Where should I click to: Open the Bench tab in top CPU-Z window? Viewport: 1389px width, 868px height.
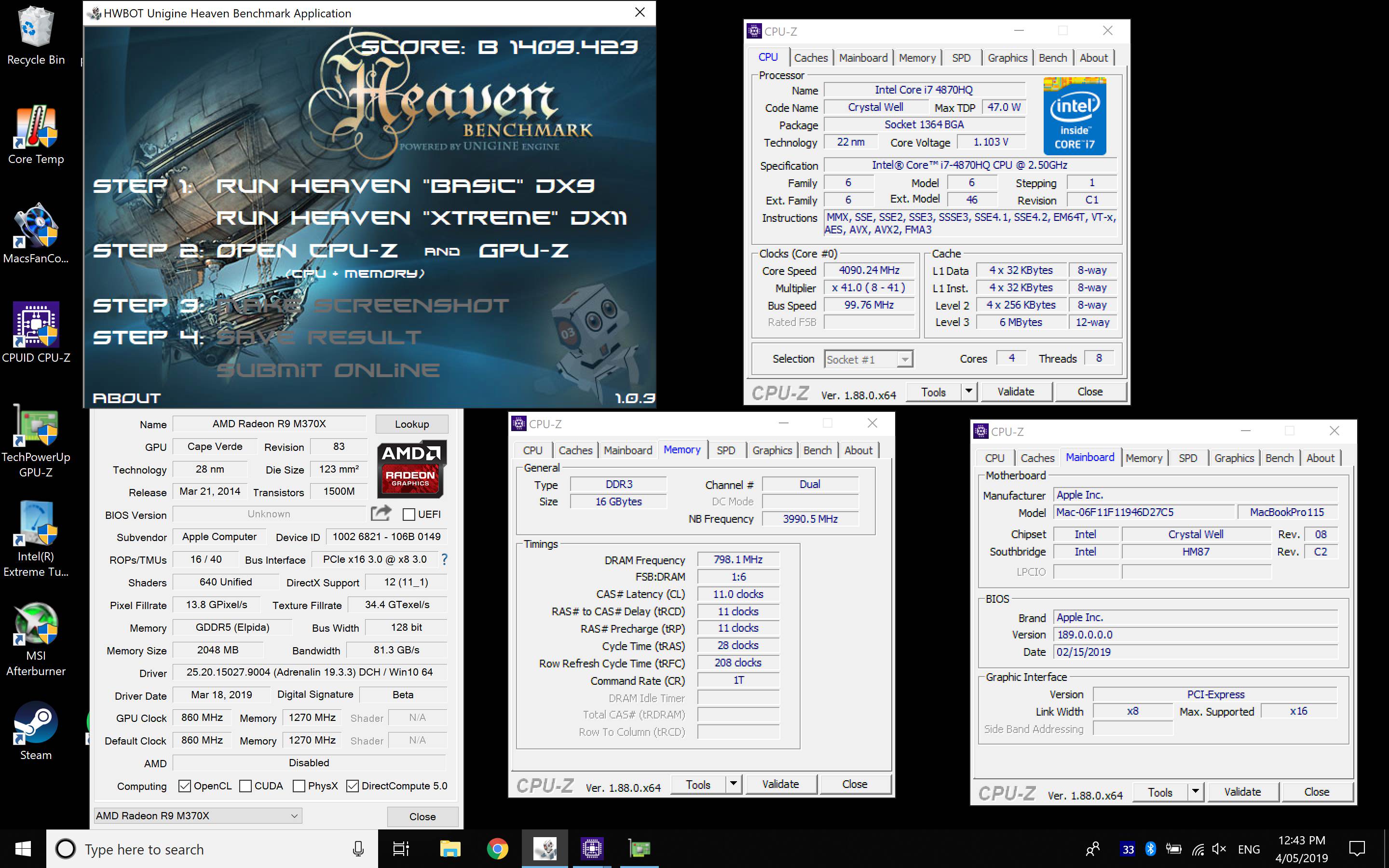tap(1053, 57)
